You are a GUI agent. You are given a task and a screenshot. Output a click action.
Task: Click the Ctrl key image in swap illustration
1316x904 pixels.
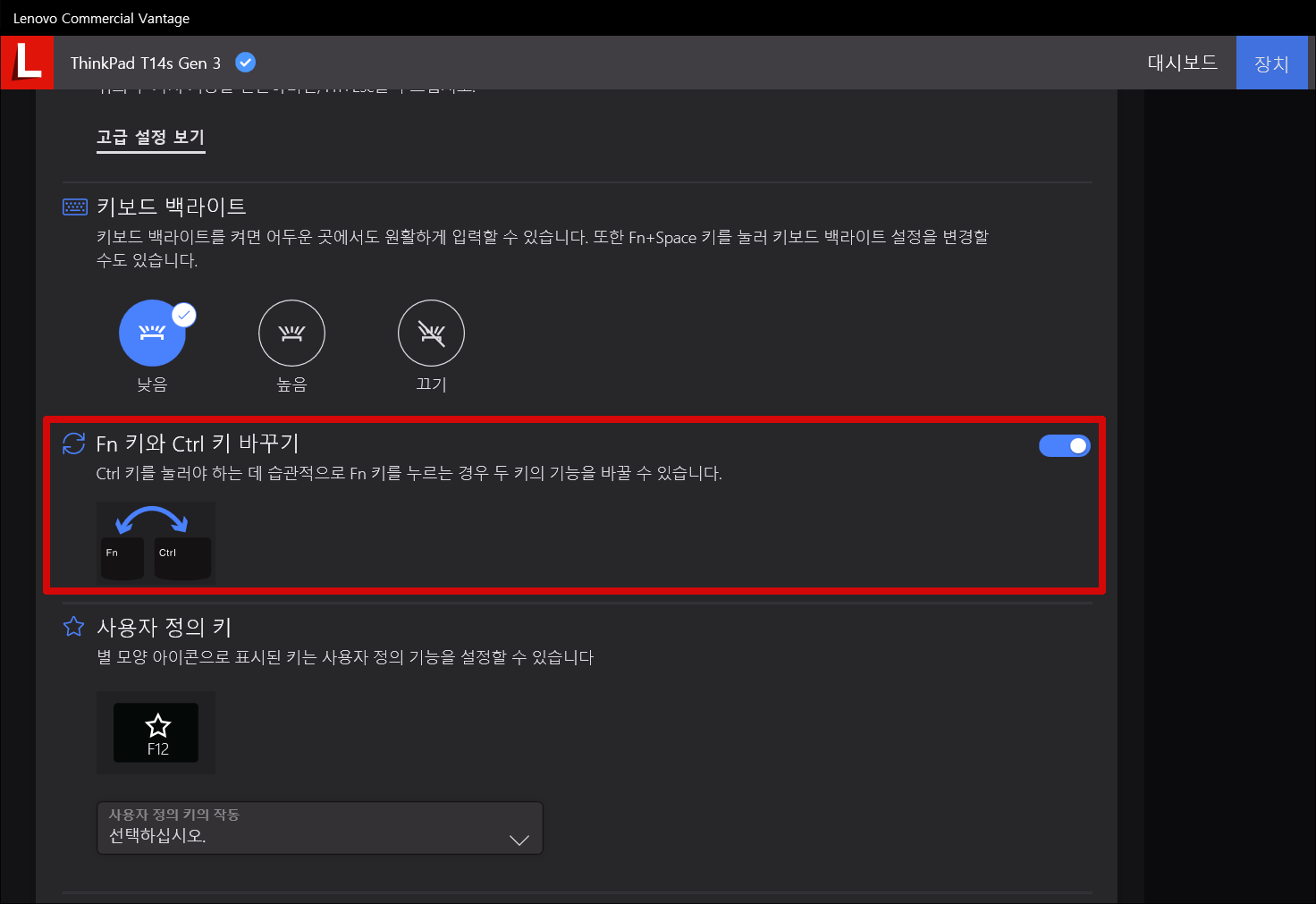click(182, 558)
